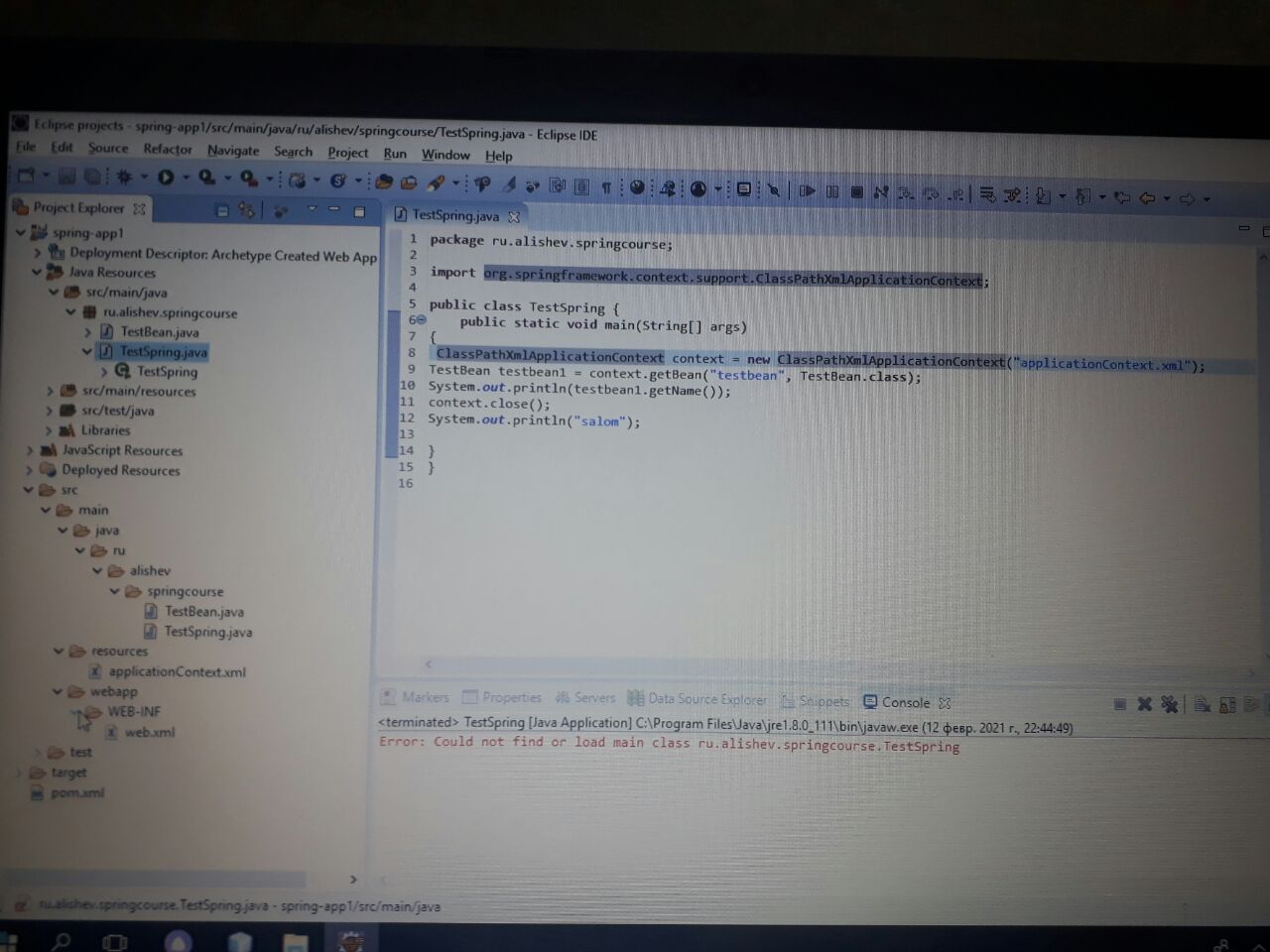Toggle Show Whitespace Characters pilcrow icon
The image size is (1270, 952).
606,187
